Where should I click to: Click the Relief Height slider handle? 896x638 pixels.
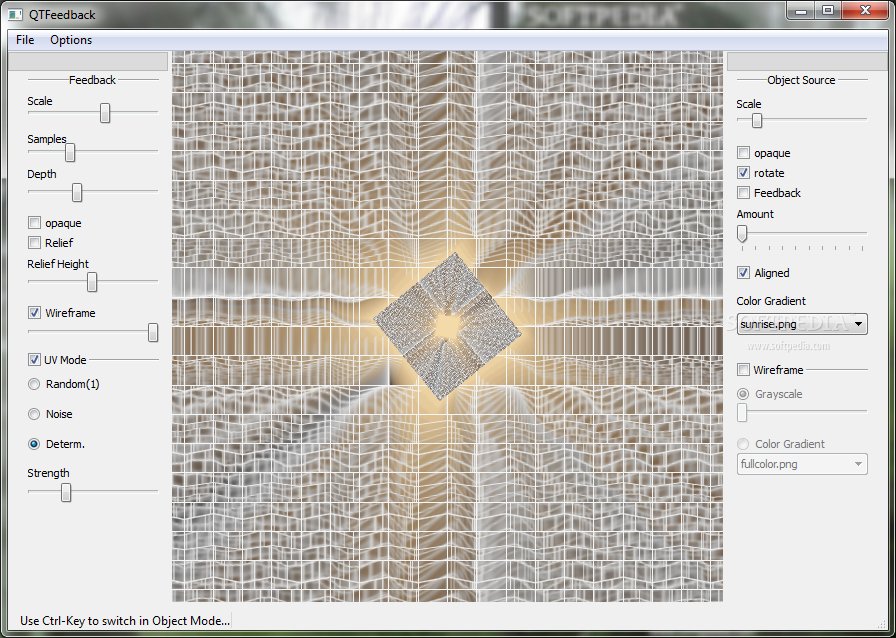pos(91,282)
